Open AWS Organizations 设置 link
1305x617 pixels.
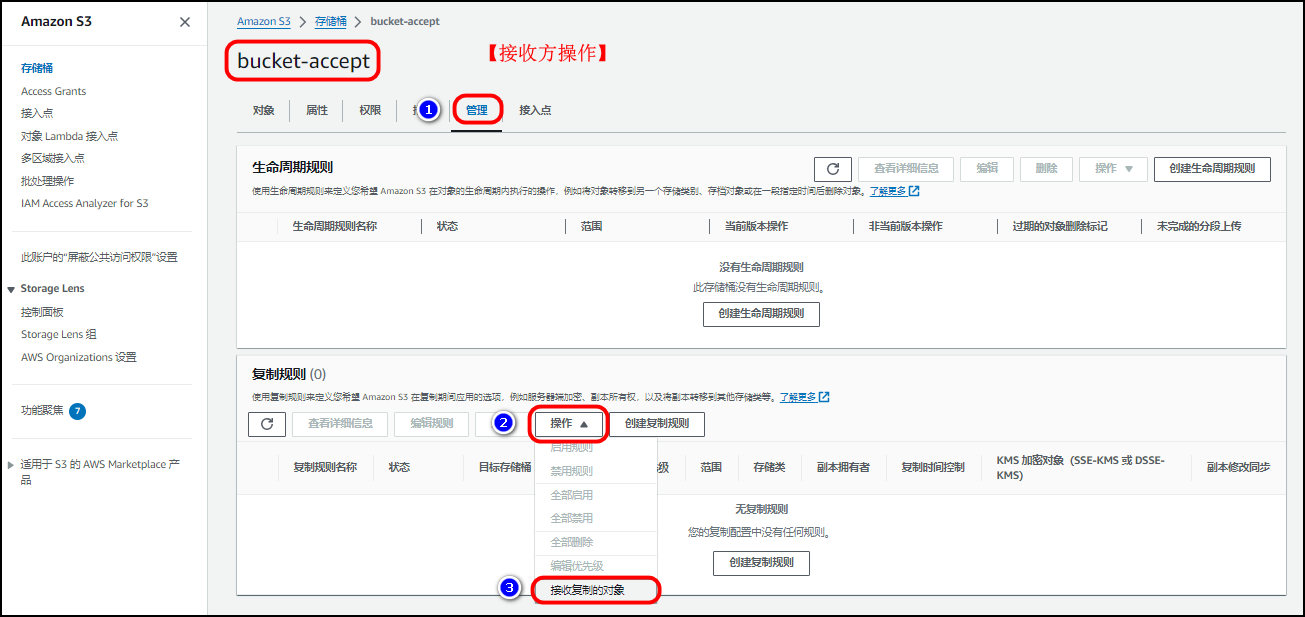[x=79, y=357]
